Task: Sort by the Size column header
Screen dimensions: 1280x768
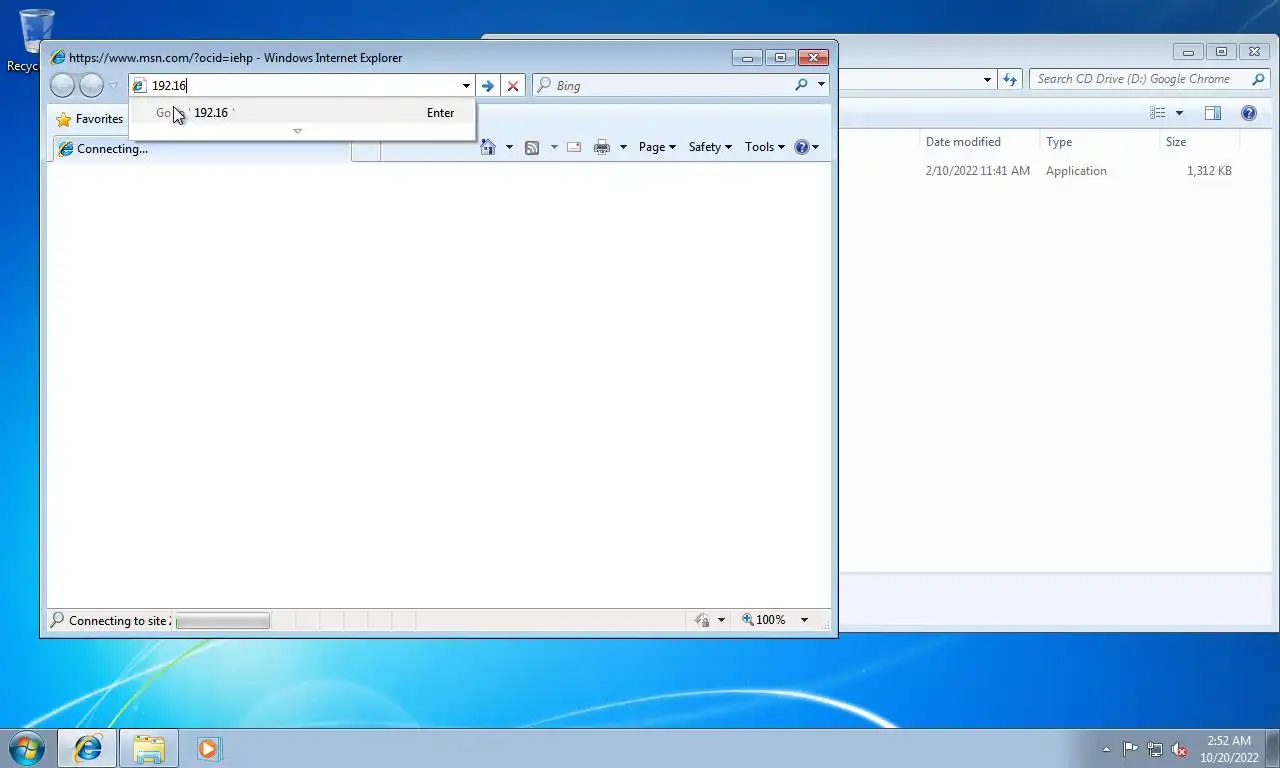Action: point(1200,142)
